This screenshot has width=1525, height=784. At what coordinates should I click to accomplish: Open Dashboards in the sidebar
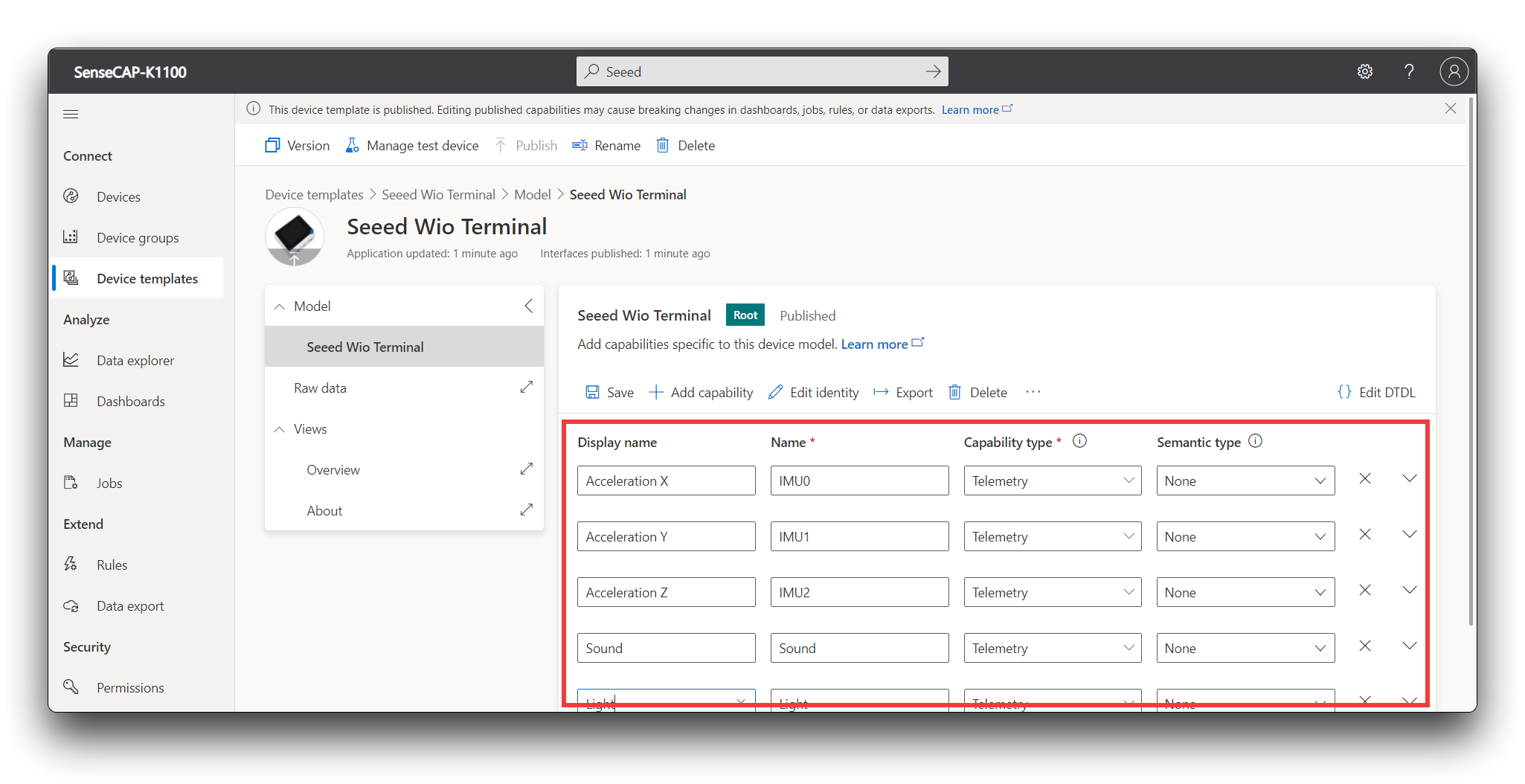pyautogui.click(x=138, y=401)
